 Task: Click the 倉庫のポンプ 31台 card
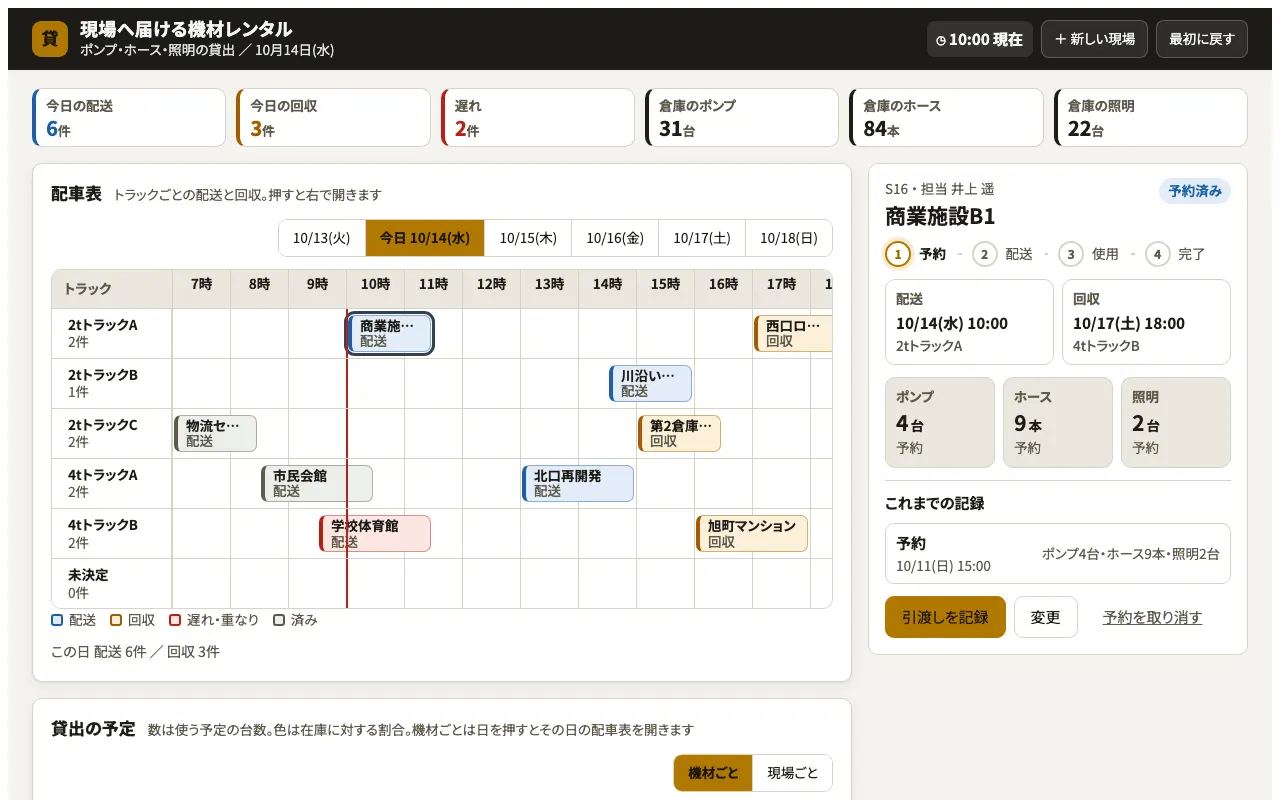(742, 117)
